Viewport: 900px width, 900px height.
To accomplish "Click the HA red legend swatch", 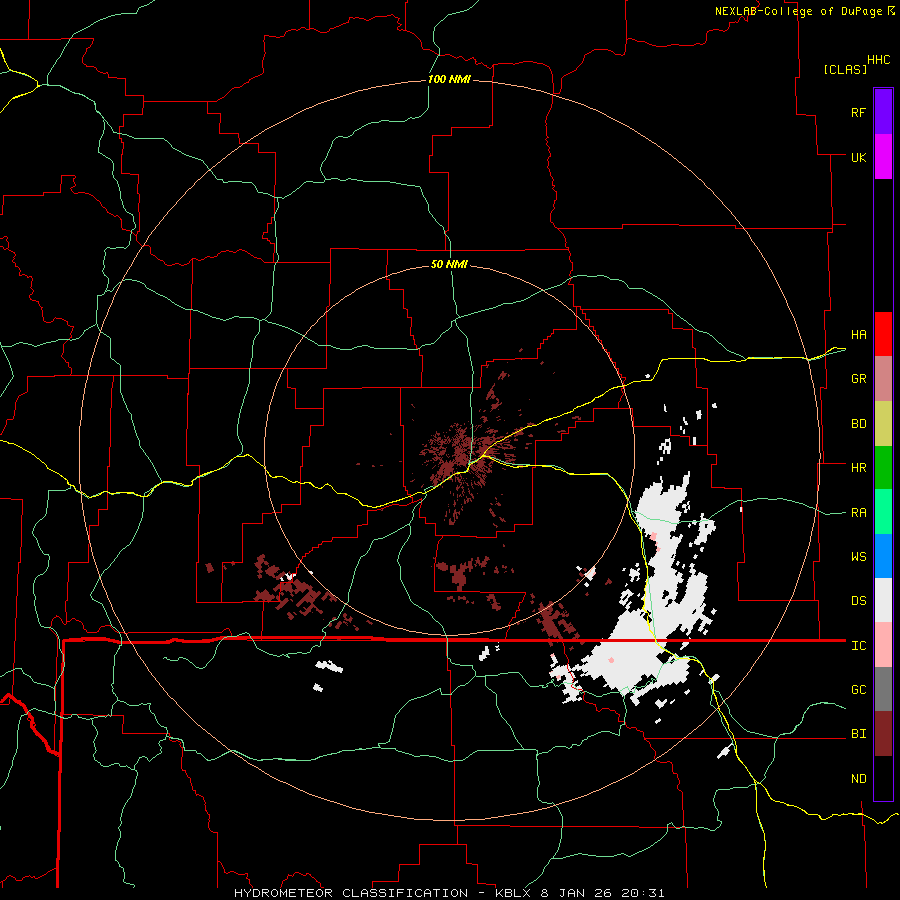I will [883, 334].
